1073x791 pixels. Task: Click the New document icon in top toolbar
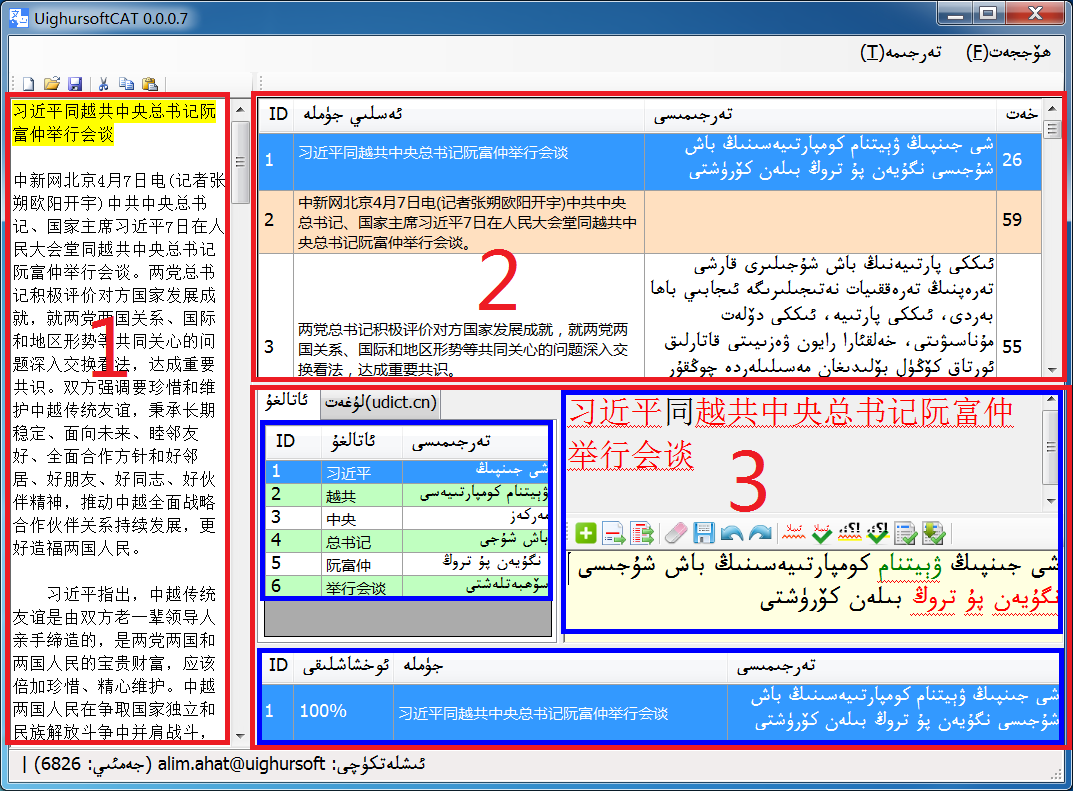[x=29, y=83]
